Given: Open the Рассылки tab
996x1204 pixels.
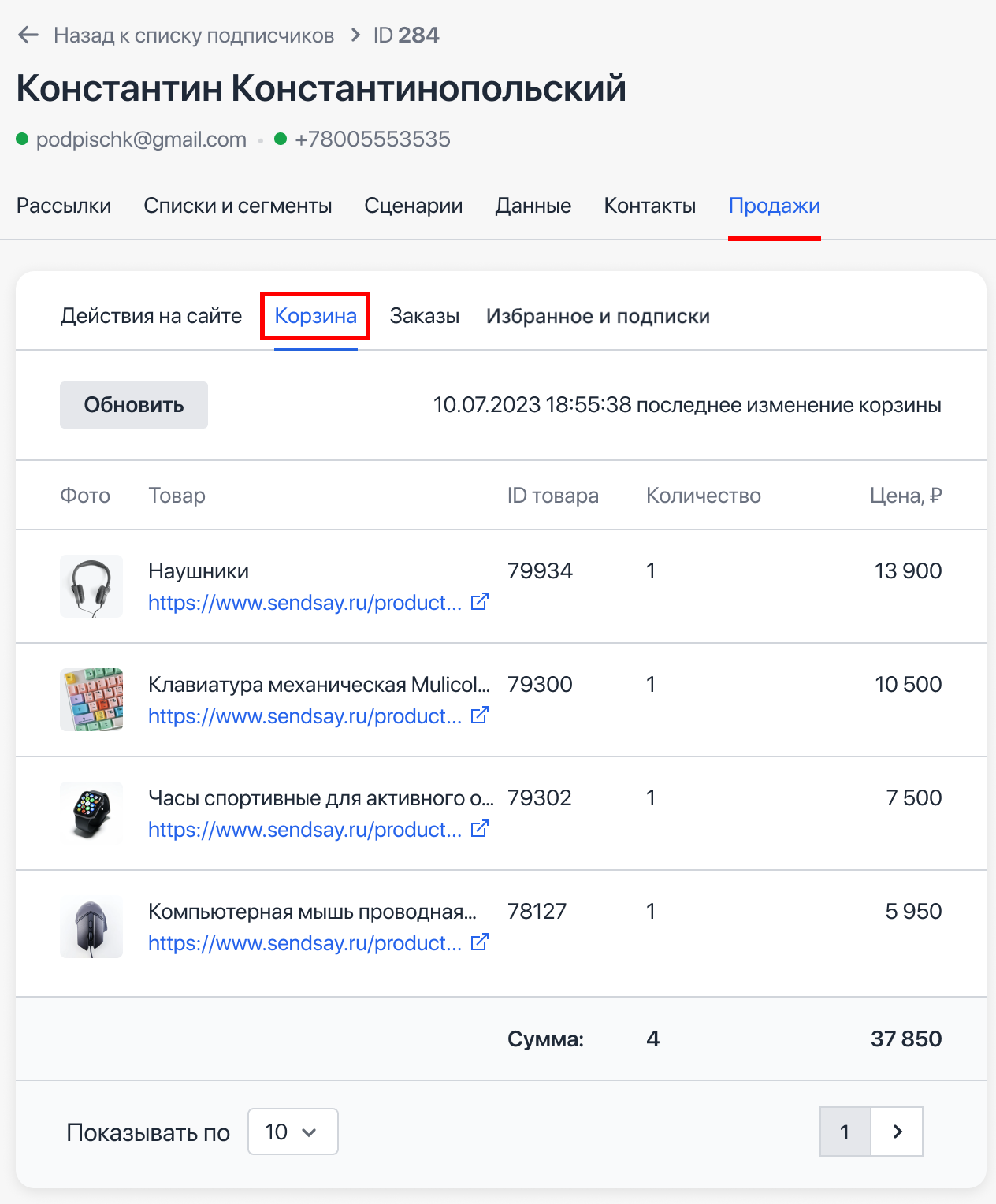Looking at the screenshot, I should [x=64, y=206].
